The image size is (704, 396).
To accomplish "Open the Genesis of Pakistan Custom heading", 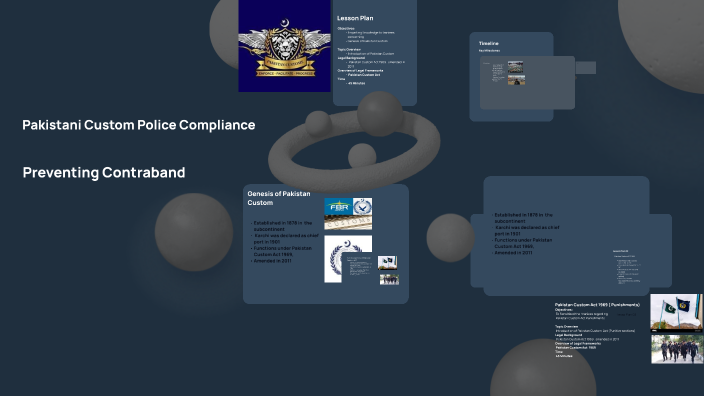I will click(x=279, y=198).
